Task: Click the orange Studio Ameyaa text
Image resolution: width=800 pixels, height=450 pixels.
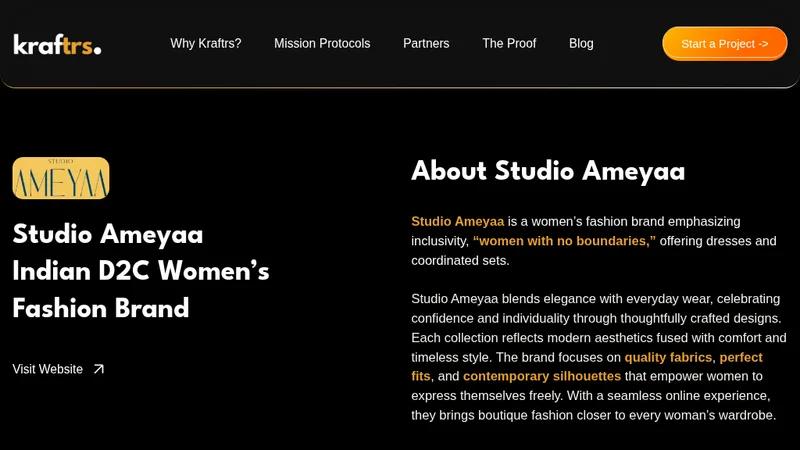Action: click(x=458, y=221)
